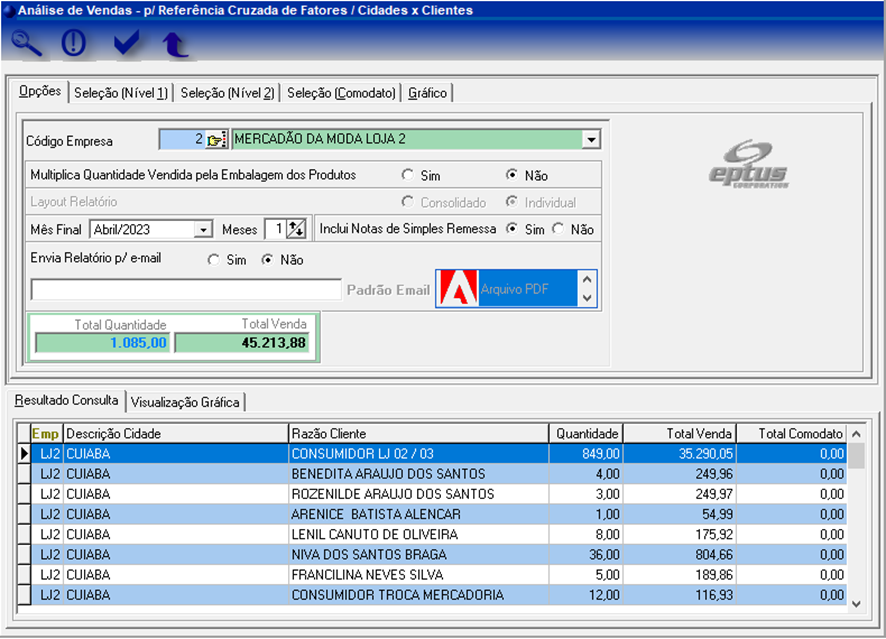Open company lookup beside Código Empresa
886x639 pixels.
[217, 140]
